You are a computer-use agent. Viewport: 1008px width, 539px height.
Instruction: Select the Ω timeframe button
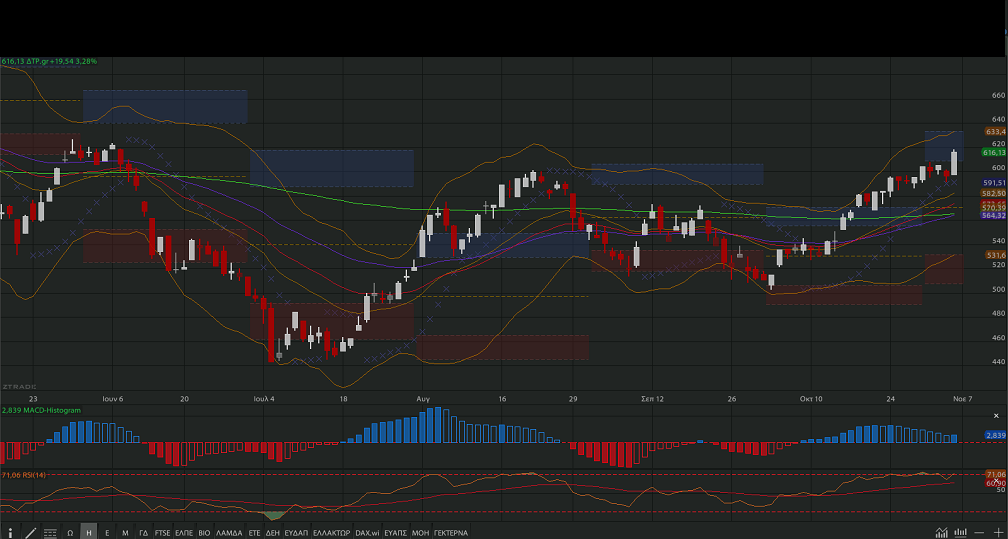point(70,533)
